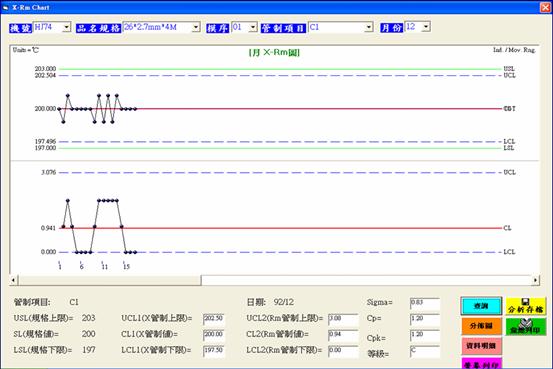Click the green print button with printer icon
Image resolution: width=553 pixels, height=369 pixels.
pos(525,326)
